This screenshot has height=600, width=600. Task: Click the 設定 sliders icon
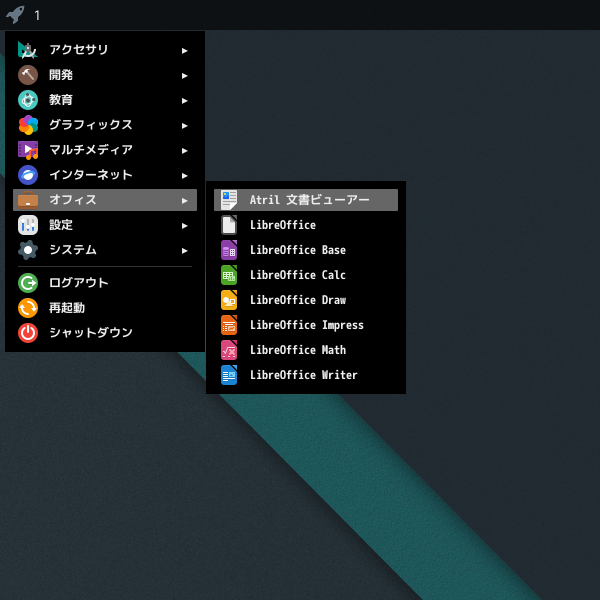[28, 225]
